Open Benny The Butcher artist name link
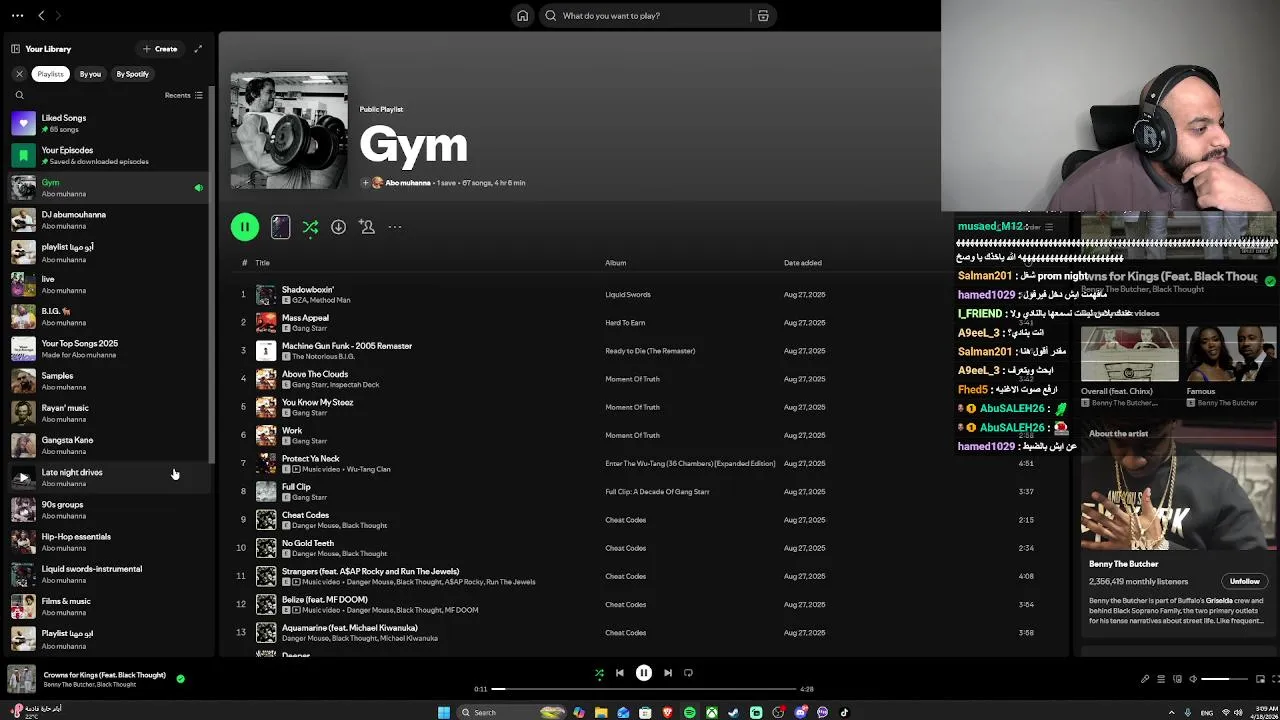 (1123, 564)
